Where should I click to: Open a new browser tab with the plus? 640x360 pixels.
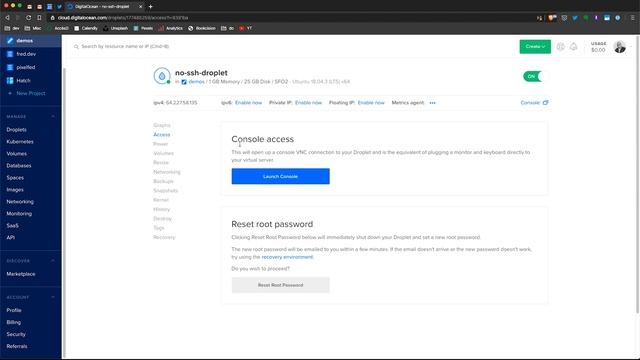(151, 7)
